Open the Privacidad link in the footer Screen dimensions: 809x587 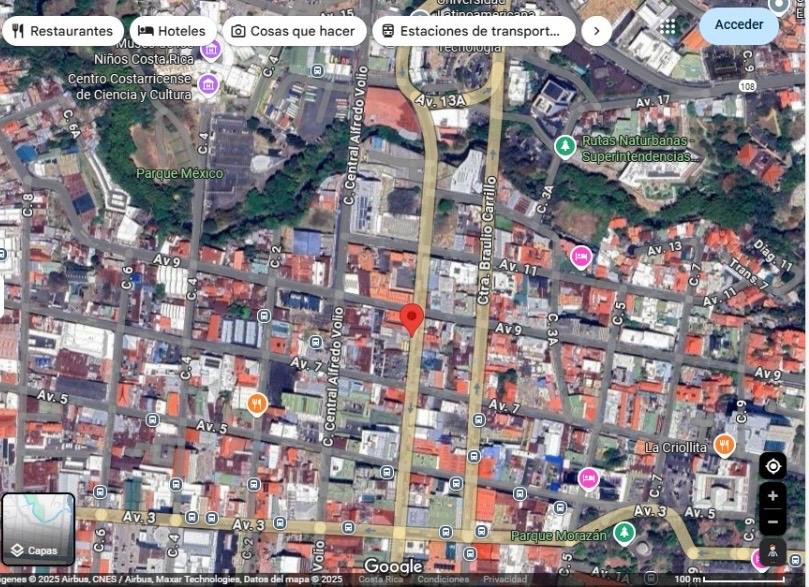click(505, 580)
